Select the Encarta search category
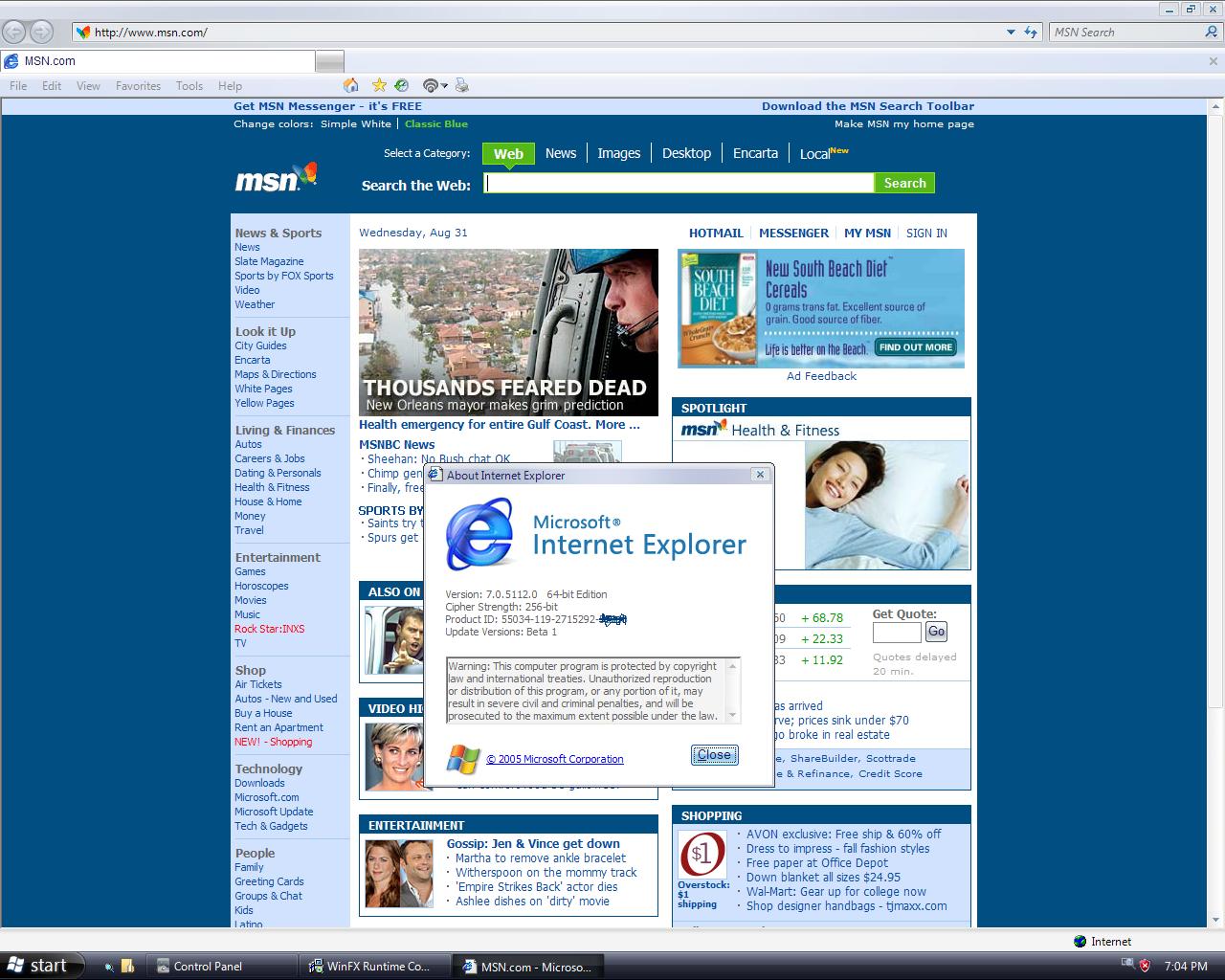The width and height of the screenshot is (1225, 980). 755,153
